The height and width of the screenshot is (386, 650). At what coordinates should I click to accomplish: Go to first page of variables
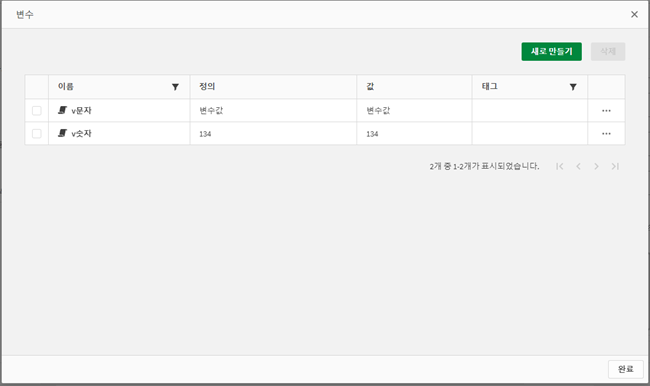[560, 166]
